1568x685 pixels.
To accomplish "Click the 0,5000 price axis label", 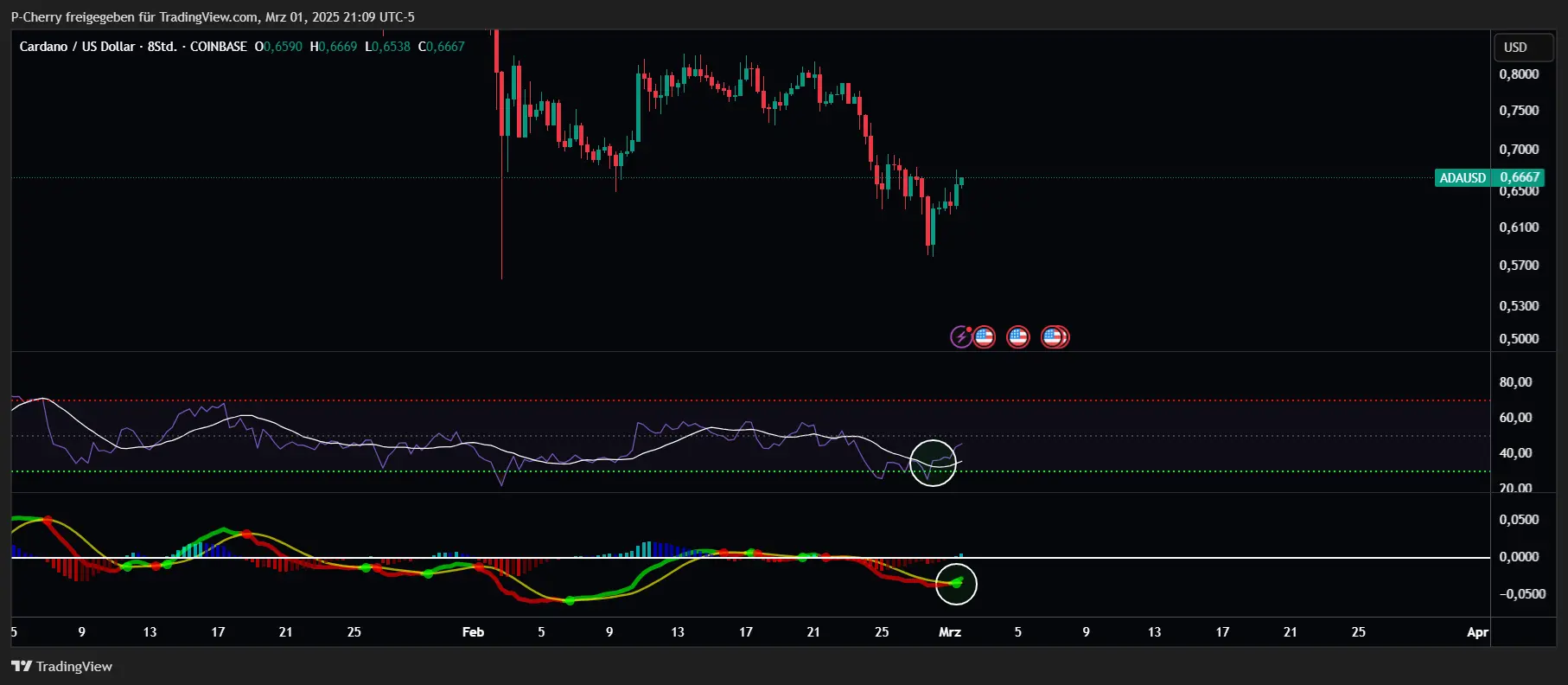I will click(1519, 339).
